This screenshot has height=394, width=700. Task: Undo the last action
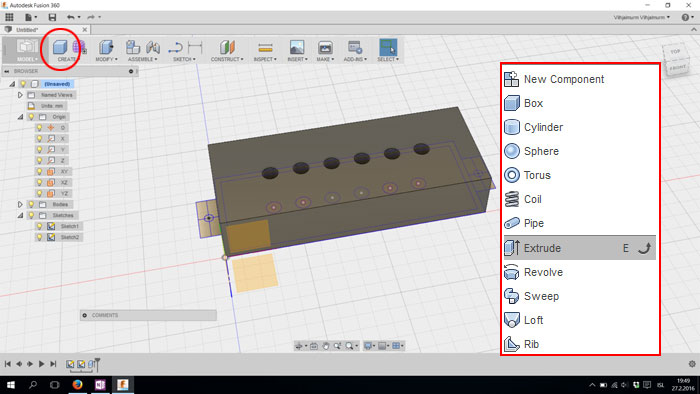(x=71, y=17)
